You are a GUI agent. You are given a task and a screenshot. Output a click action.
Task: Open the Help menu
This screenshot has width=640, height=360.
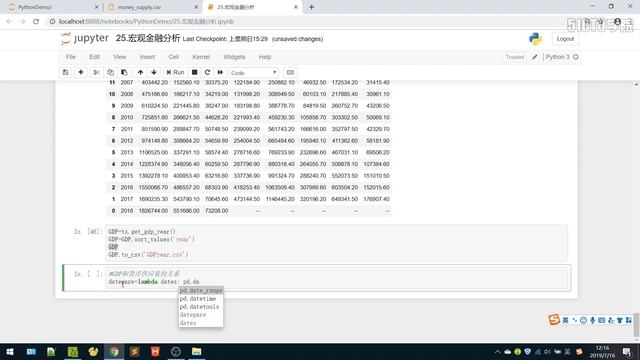point(265,57)
